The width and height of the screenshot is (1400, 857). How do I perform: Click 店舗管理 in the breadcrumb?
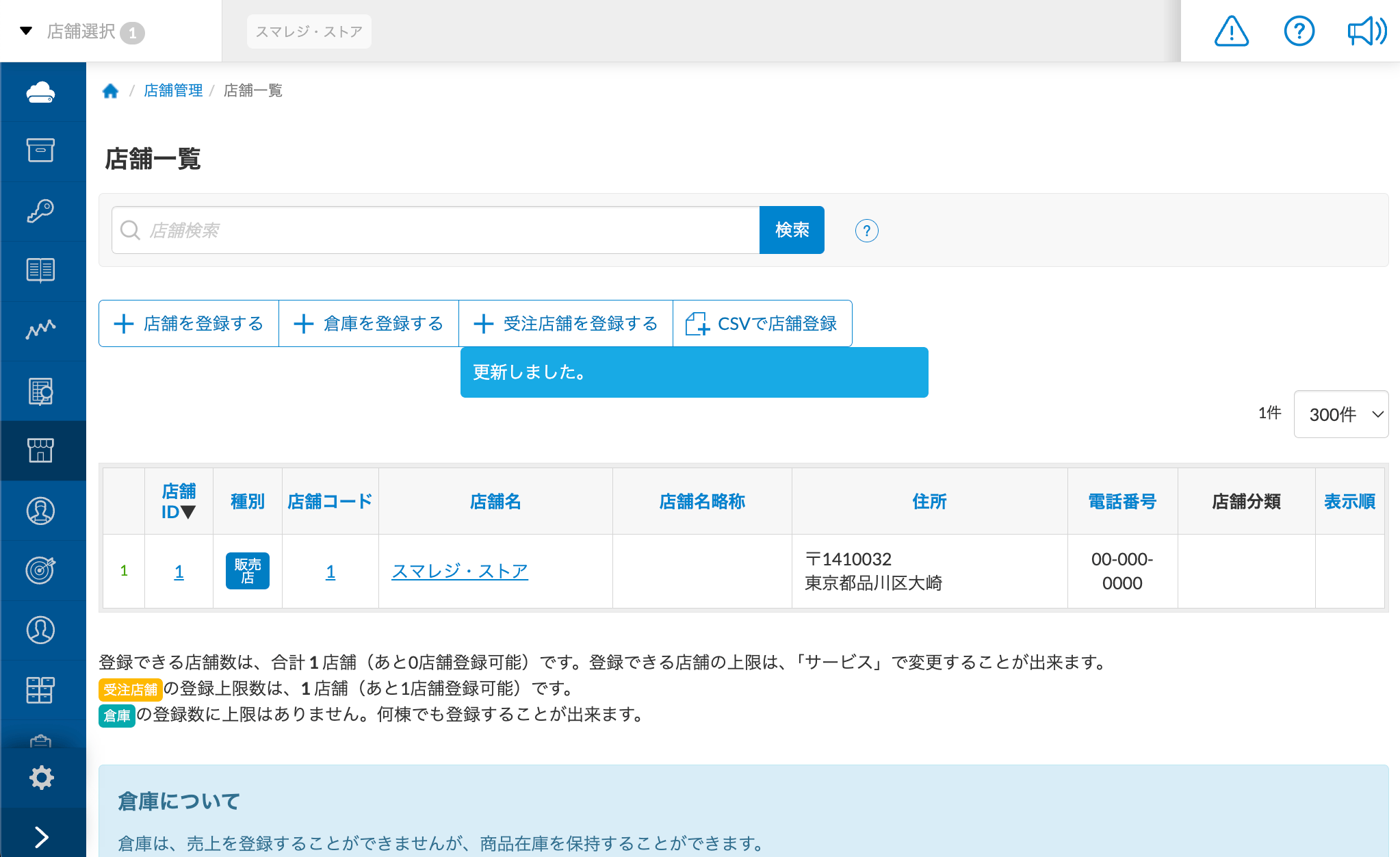coord(172,90)
